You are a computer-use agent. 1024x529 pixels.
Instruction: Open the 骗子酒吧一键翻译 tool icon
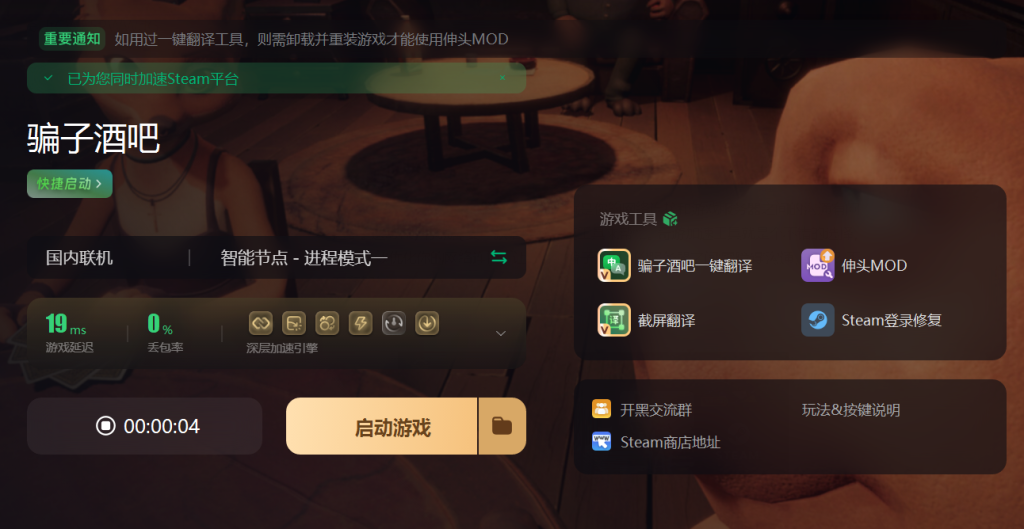(x=614, y=265)
